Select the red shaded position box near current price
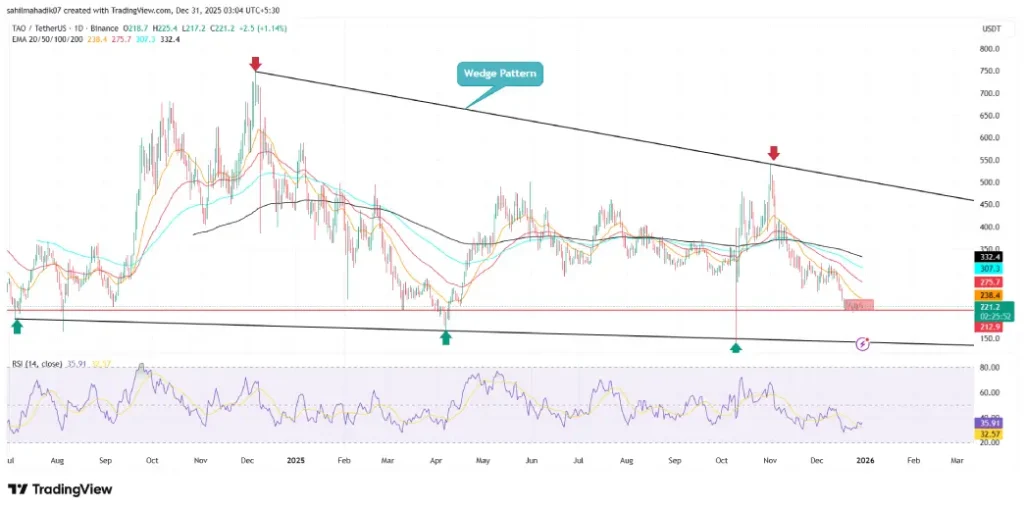The width and height of the screenshot is (1024, 509). (858, 304)
